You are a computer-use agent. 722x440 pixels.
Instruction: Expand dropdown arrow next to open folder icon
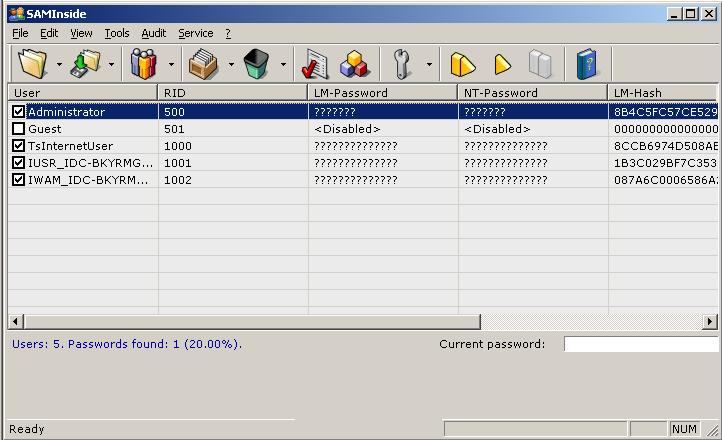59,64
